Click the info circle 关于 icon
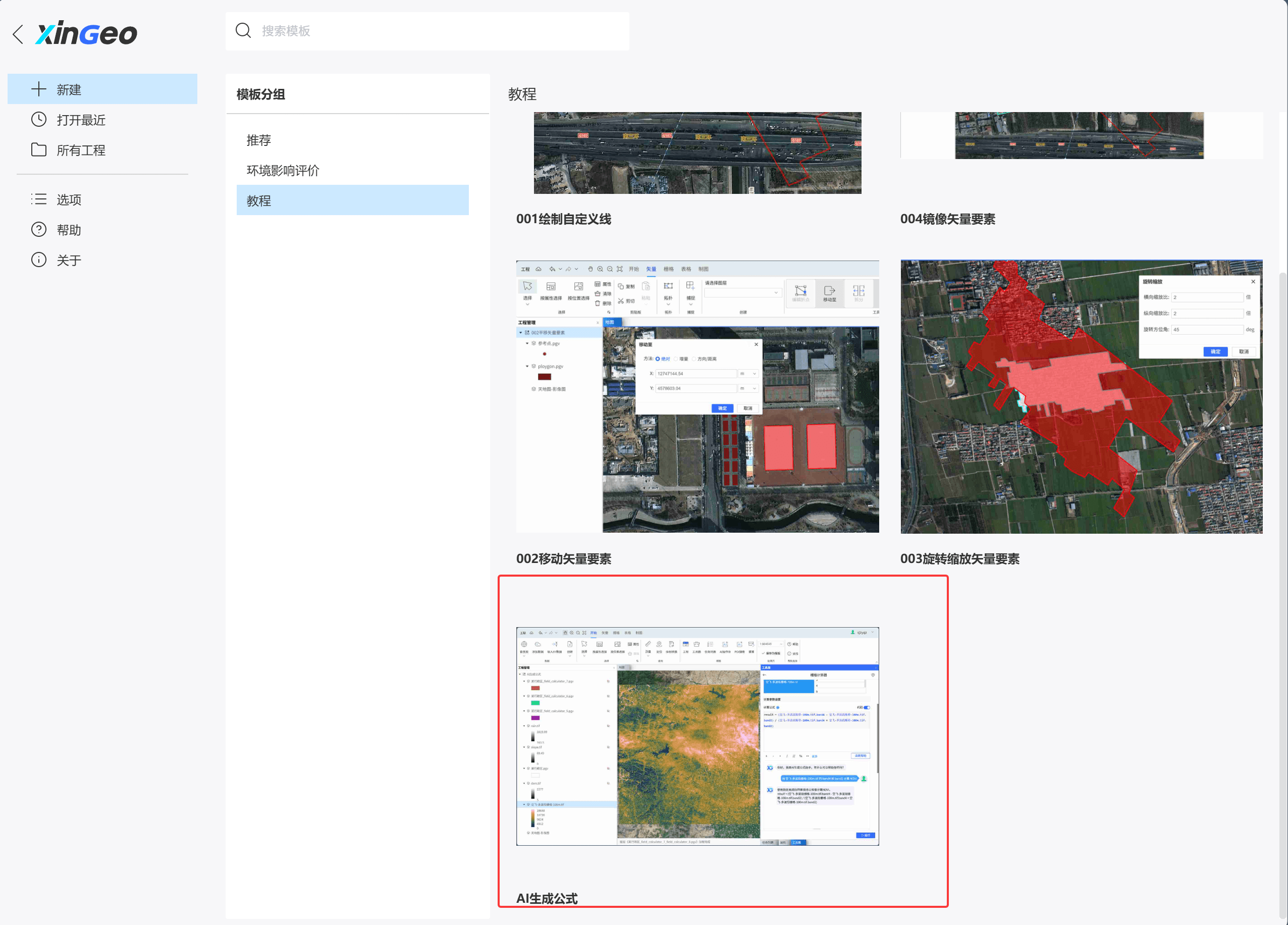The height and width of the screenshot is (925, 1288). [x=39, y=260]
